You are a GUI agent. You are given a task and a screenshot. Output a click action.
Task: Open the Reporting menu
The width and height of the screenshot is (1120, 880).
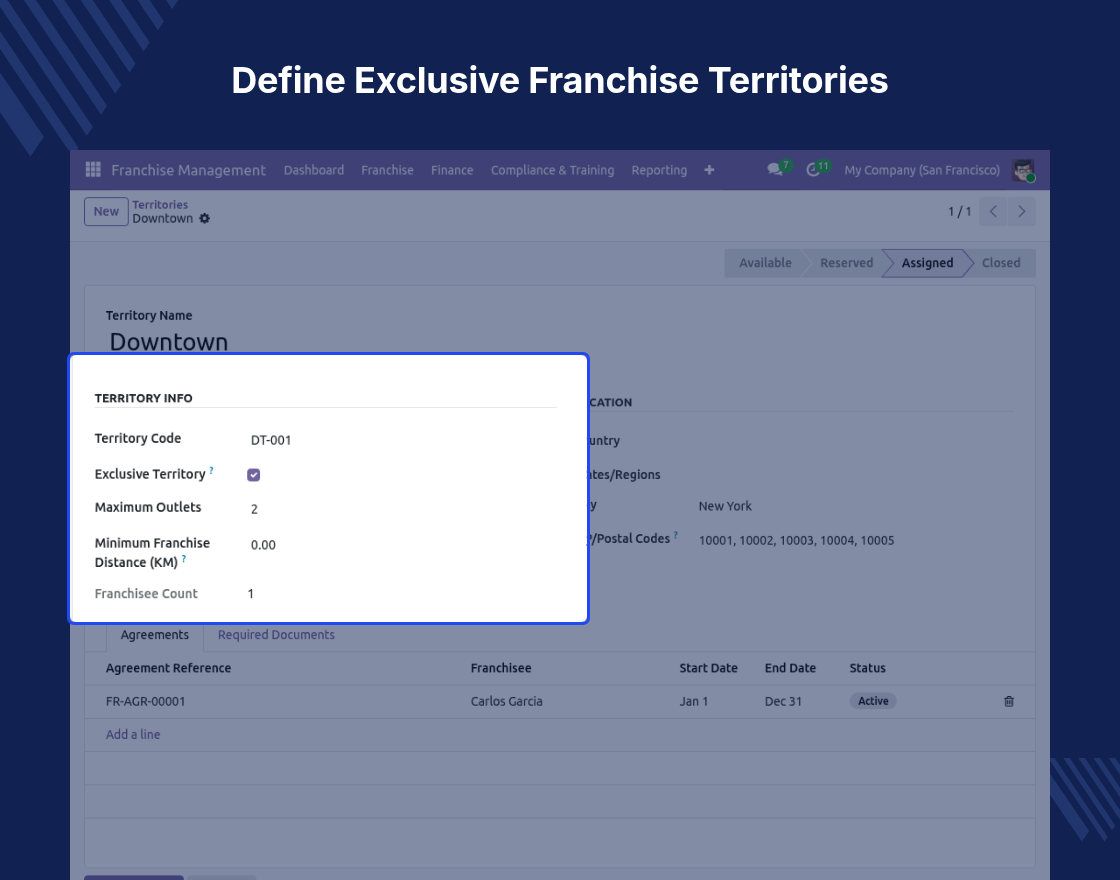(659, 170)
